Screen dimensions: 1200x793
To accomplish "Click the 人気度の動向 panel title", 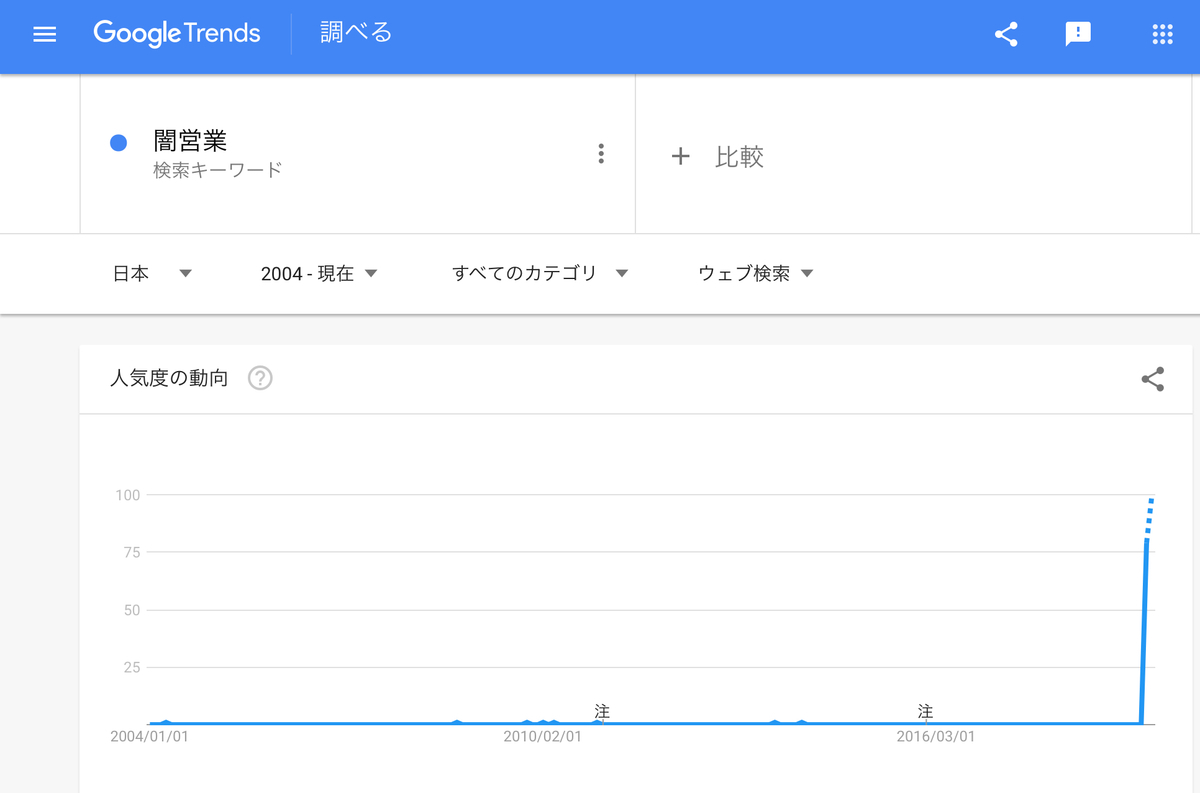I will (x=168, y=378).
